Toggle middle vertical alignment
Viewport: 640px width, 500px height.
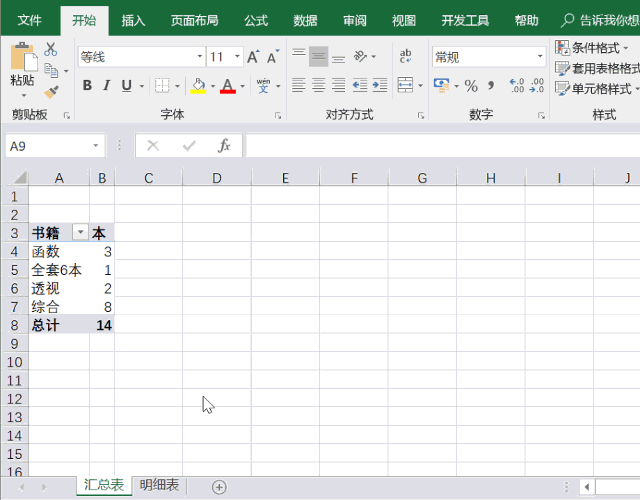click(x=319, y=57)
